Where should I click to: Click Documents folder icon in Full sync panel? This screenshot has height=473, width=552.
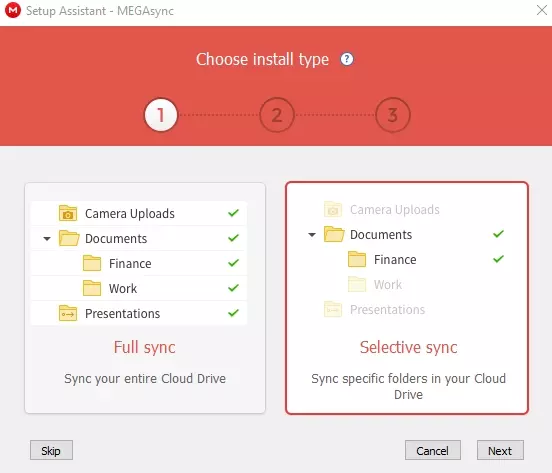coord(69,238)
